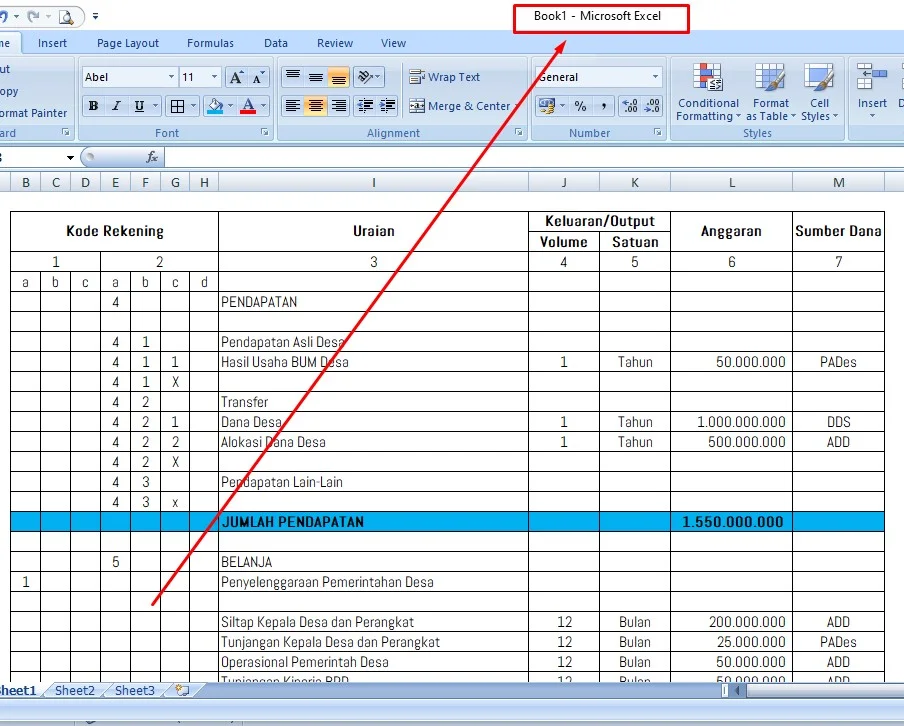Switch to the Page Layout tab
The width and height of the screenshot is (904, 726).
click(128, 43)
